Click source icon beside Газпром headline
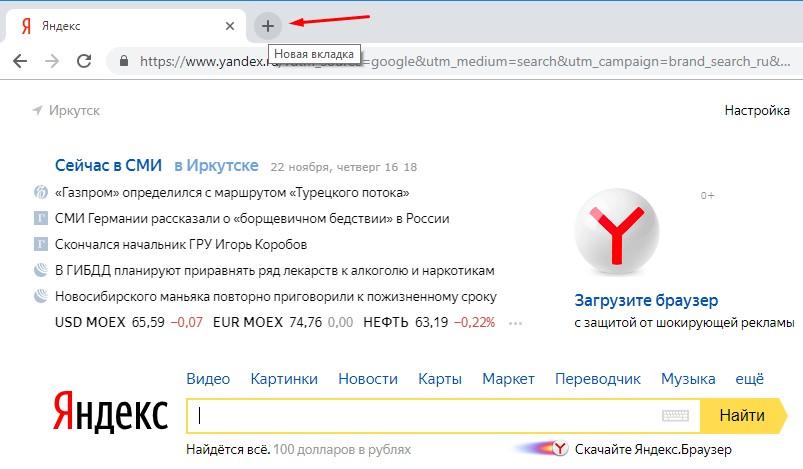 click(40, 193)
